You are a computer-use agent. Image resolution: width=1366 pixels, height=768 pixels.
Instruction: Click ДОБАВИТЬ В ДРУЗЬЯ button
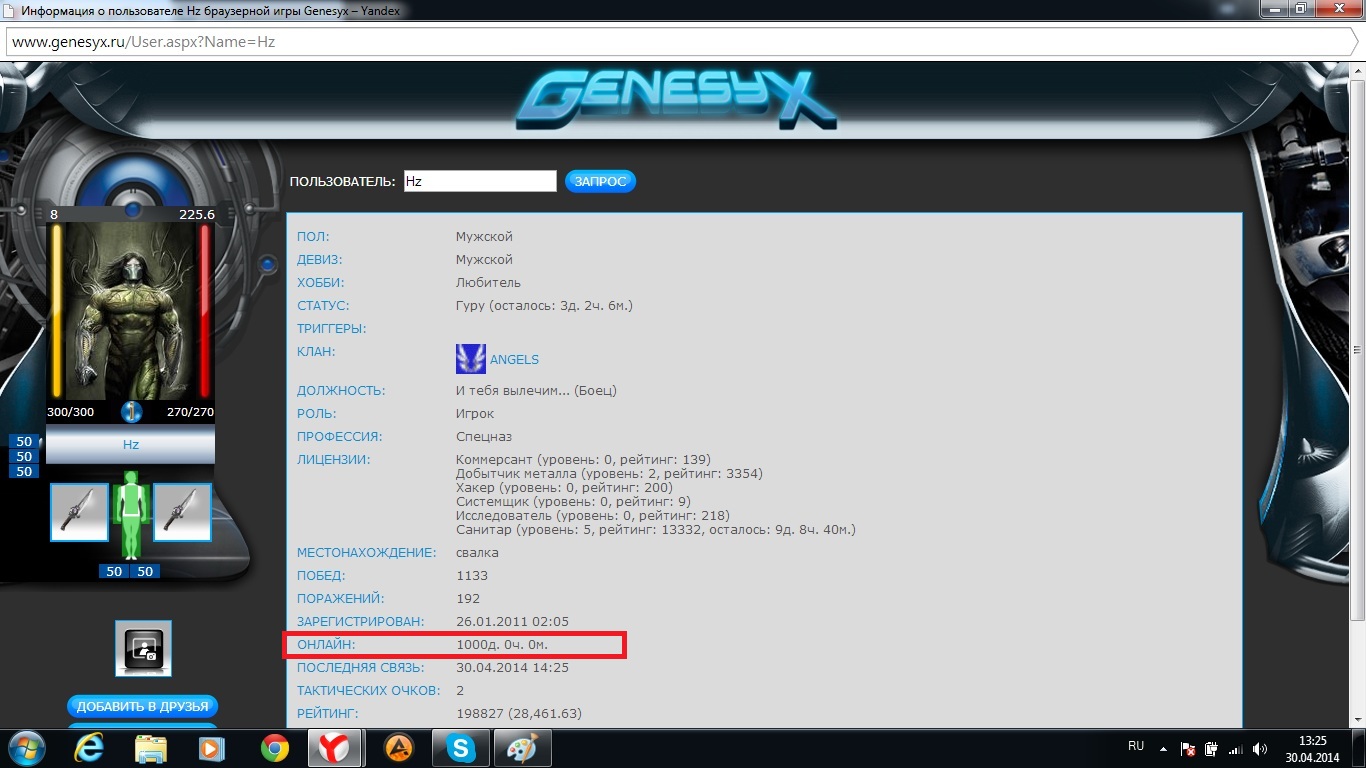[x=143, y=707]
